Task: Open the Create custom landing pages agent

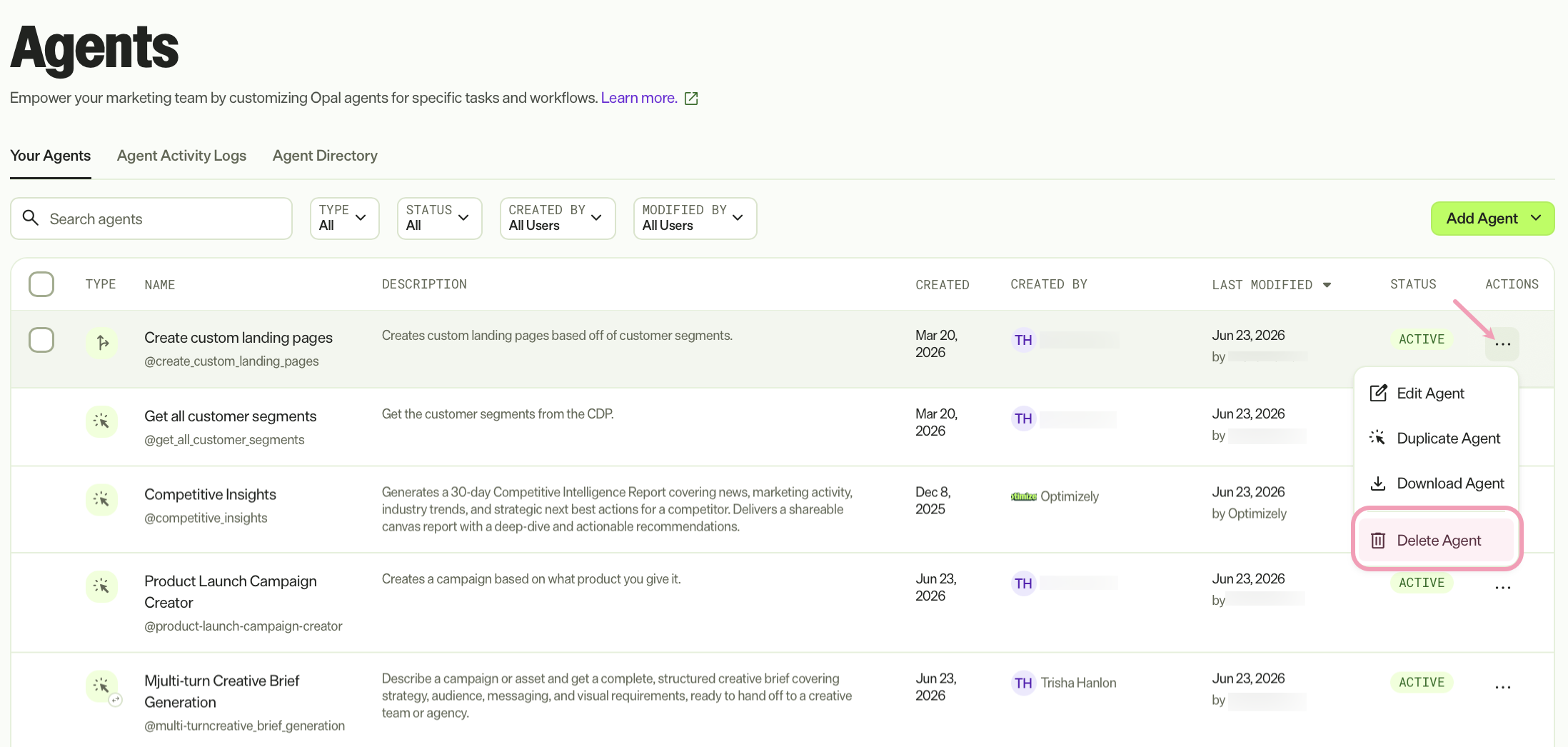Action: (238, 338)
